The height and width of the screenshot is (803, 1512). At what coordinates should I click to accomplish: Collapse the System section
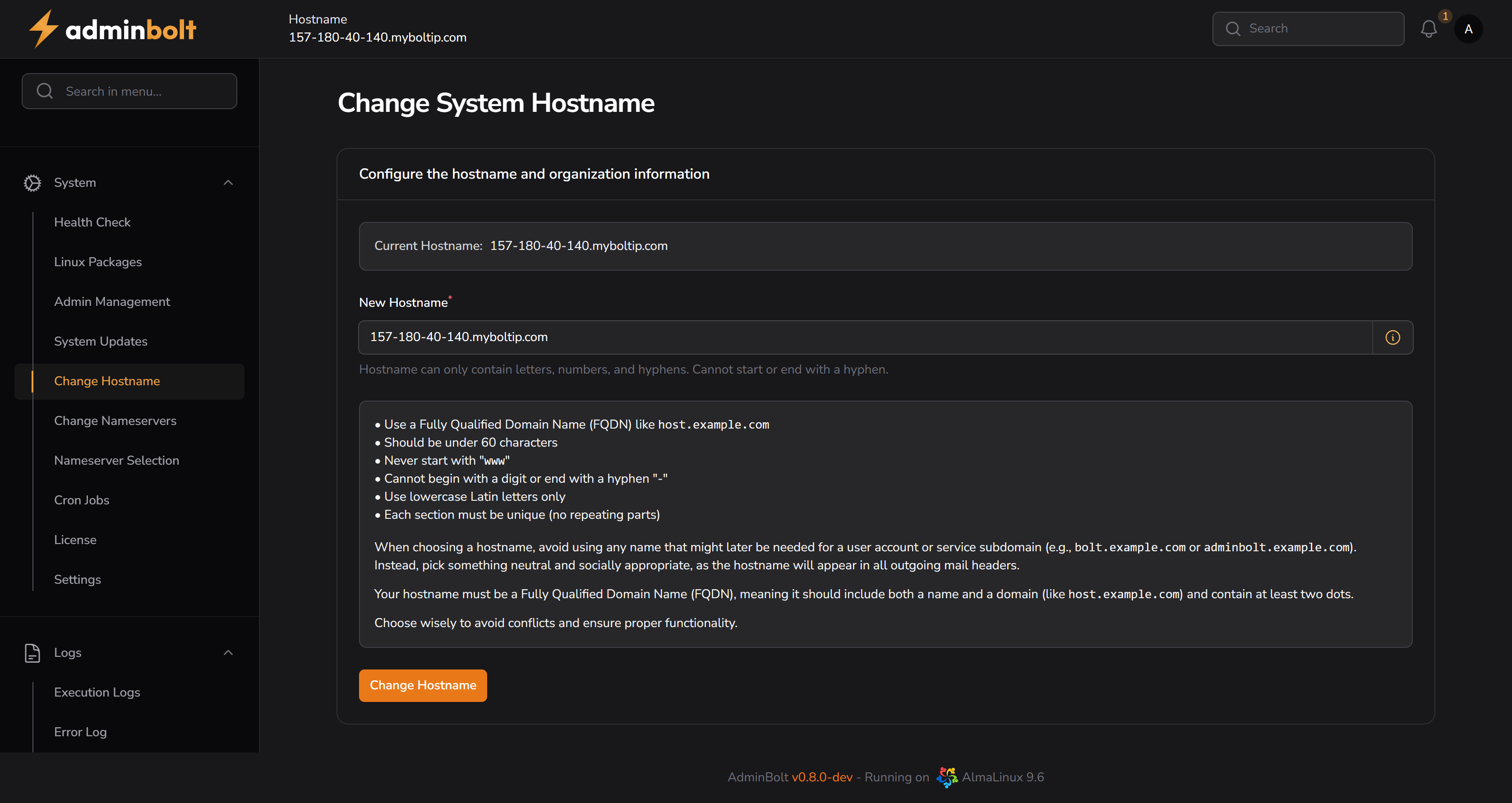[228, 183]
